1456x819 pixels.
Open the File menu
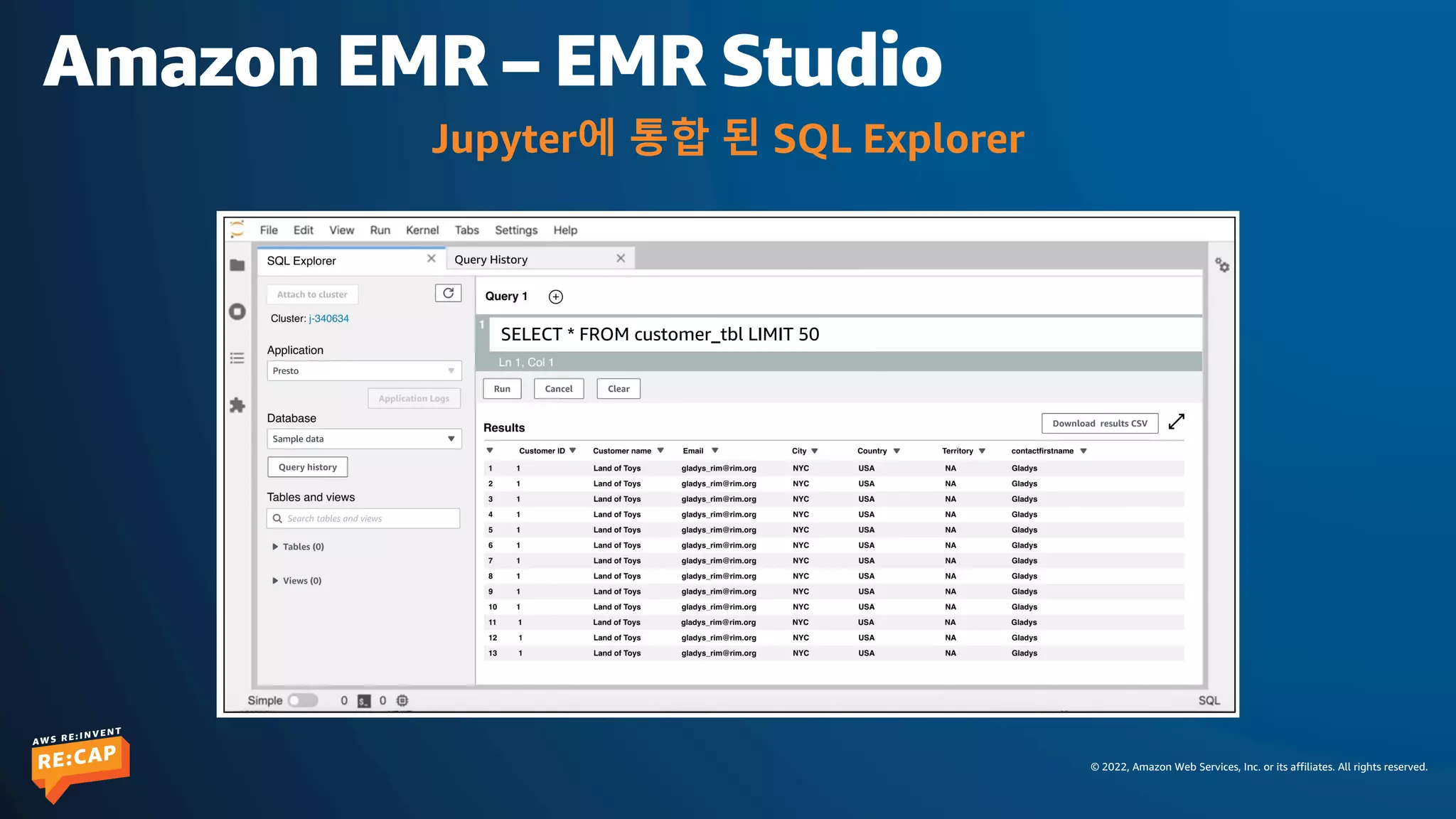click(269, 230)
